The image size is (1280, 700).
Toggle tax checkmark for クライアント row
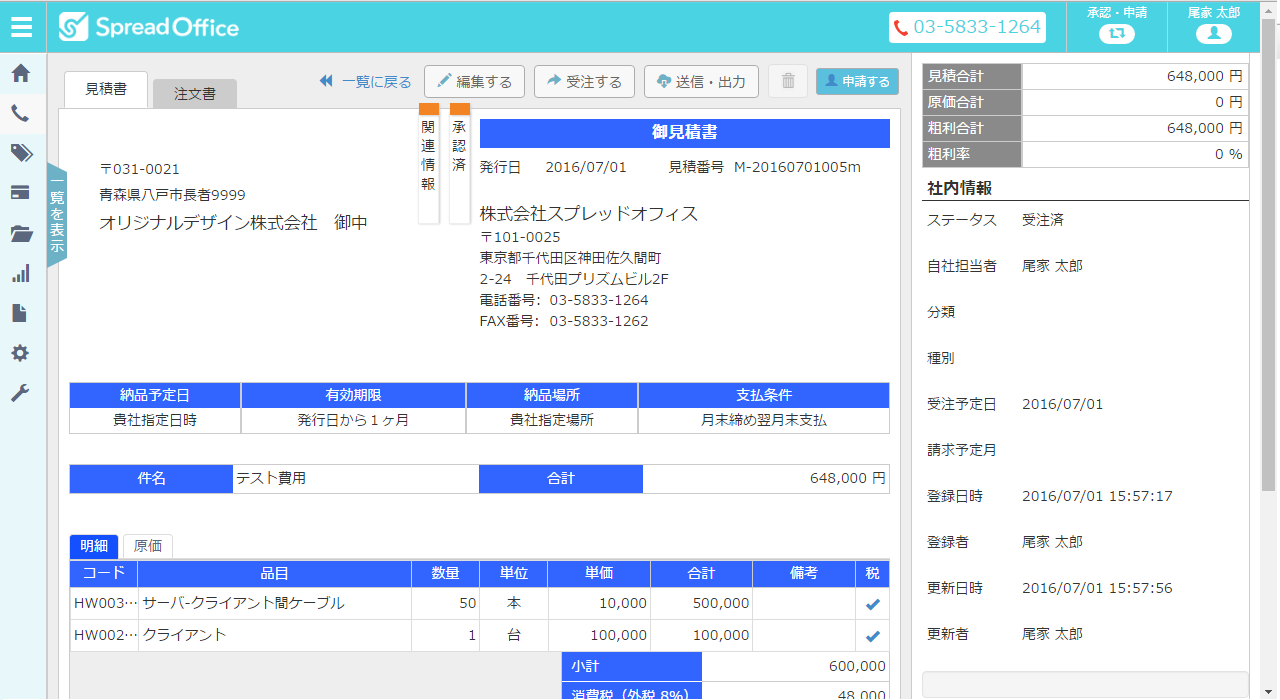pos(872,636)
